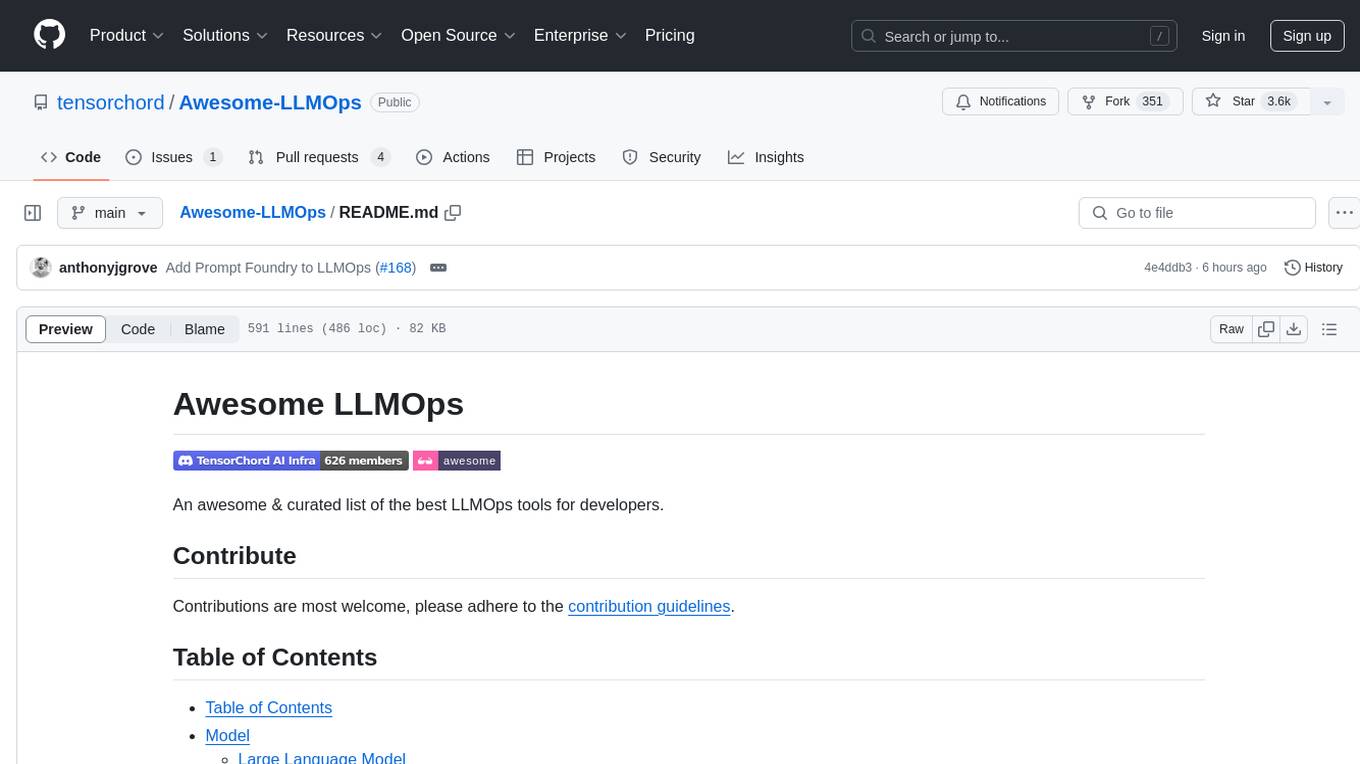Expand the Solutions dropdown
This screenshot has height=764, width=1360.
tap(225, 35)
